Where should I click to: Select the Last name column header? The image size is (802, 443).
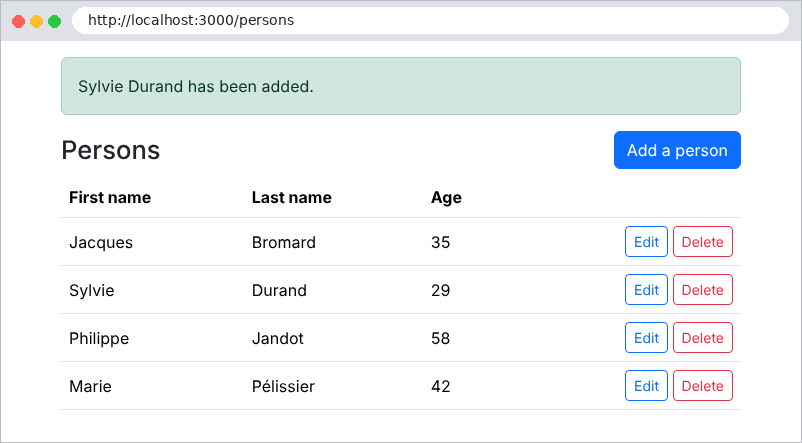[292, 197]
